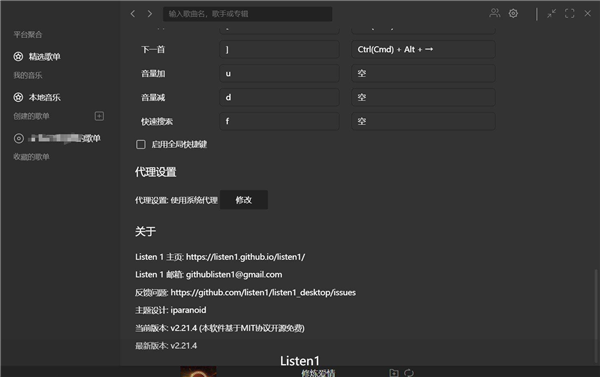Open 精选歌单 in the sidebar

[37, 57]
